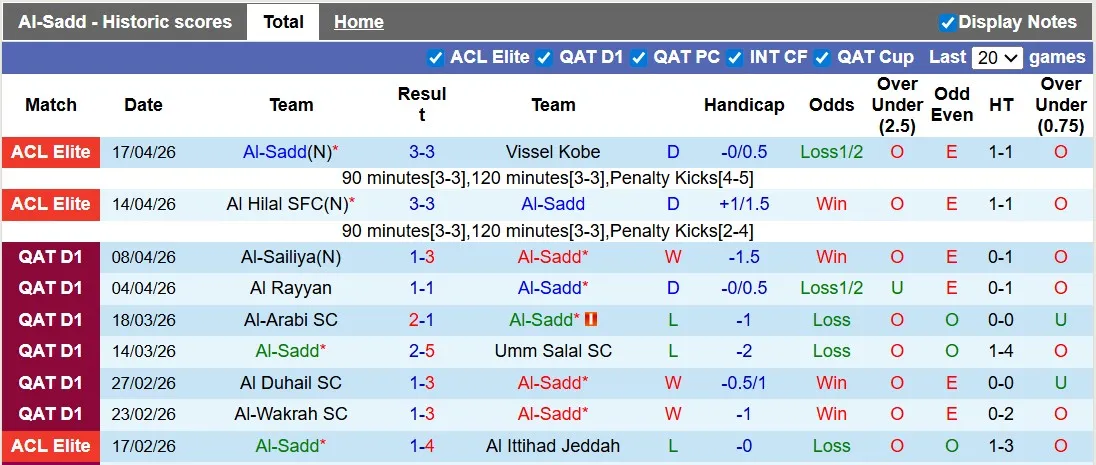Click the Handicap column header
This screenshot has width=1096, height=465.
tap(743, 105)
